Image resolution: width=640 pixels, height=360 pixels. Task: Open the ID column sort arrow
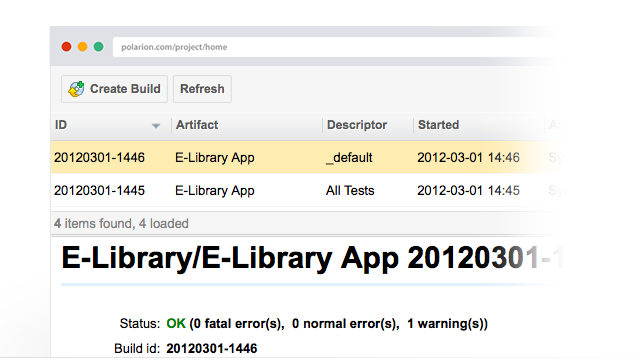[156, 126]
